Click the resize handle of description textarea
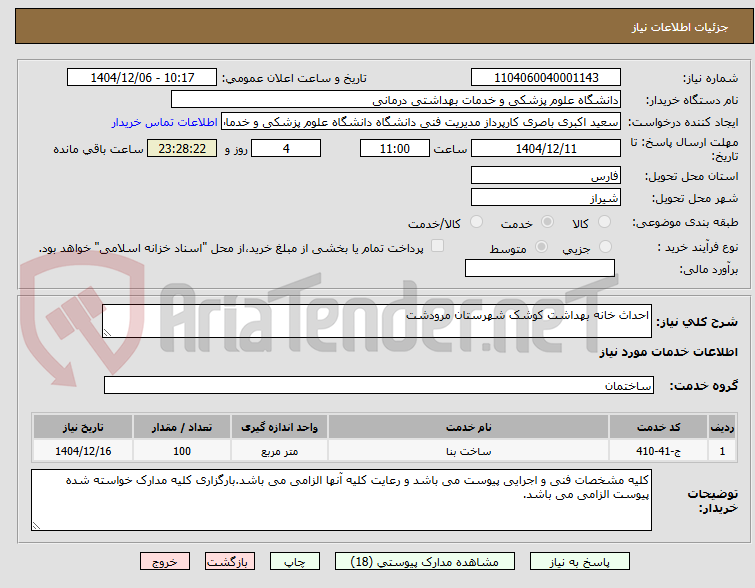755x588 pixels. [x=107, y=333]
